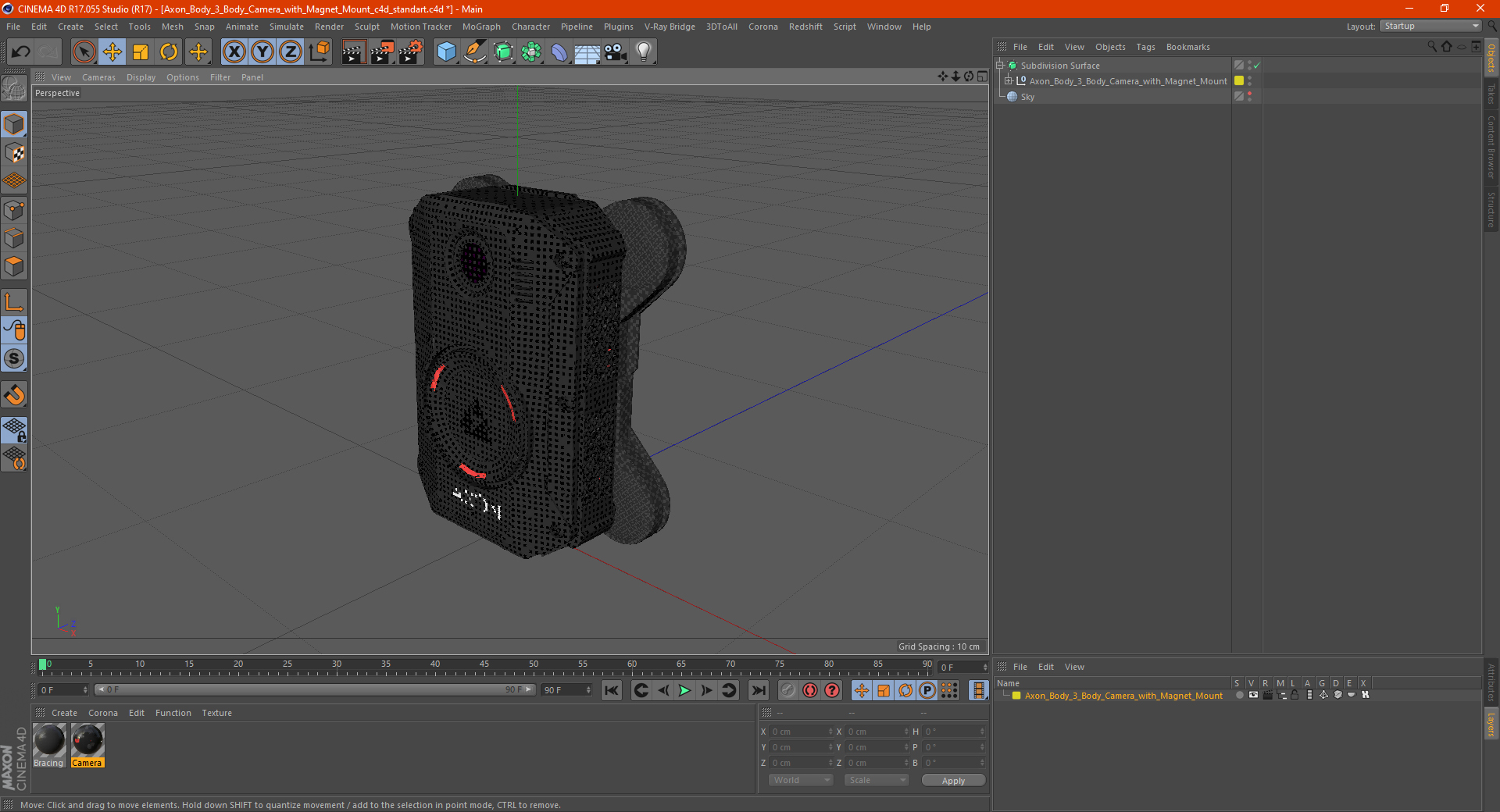Toggle Sky visibility dots
This screenshot has height=812, width=1500.
coord(1249,96)
